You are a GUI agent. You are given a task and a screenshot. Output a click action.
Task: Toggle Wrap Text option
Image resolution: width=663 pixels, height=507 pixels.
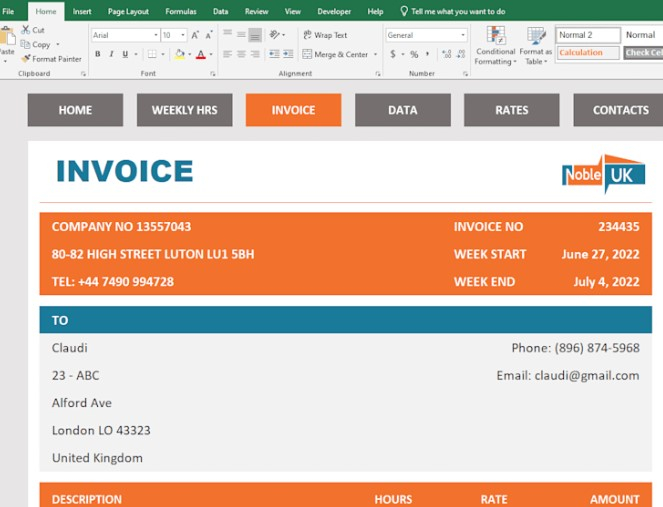[325, 35]
